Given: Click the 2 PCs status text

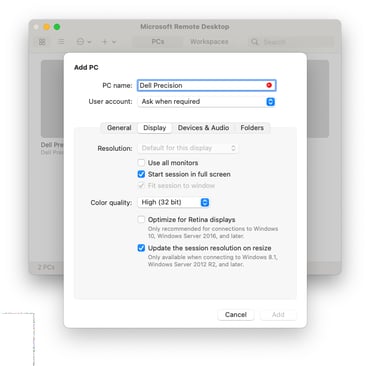Looking at the screenshot, I should click(46, 267).
